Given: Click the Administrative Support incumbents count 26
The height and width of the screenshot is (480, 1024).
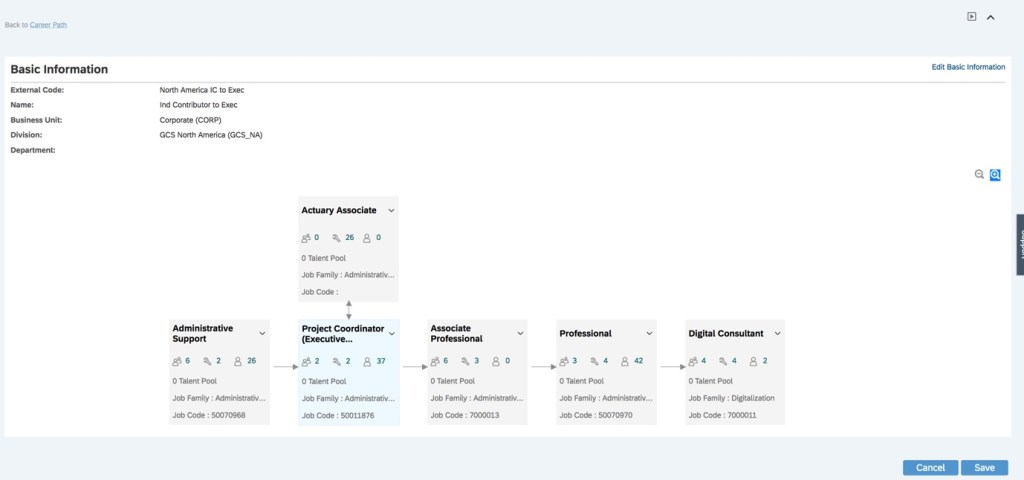Looking at the screenshot, I should tap(252, 361).
